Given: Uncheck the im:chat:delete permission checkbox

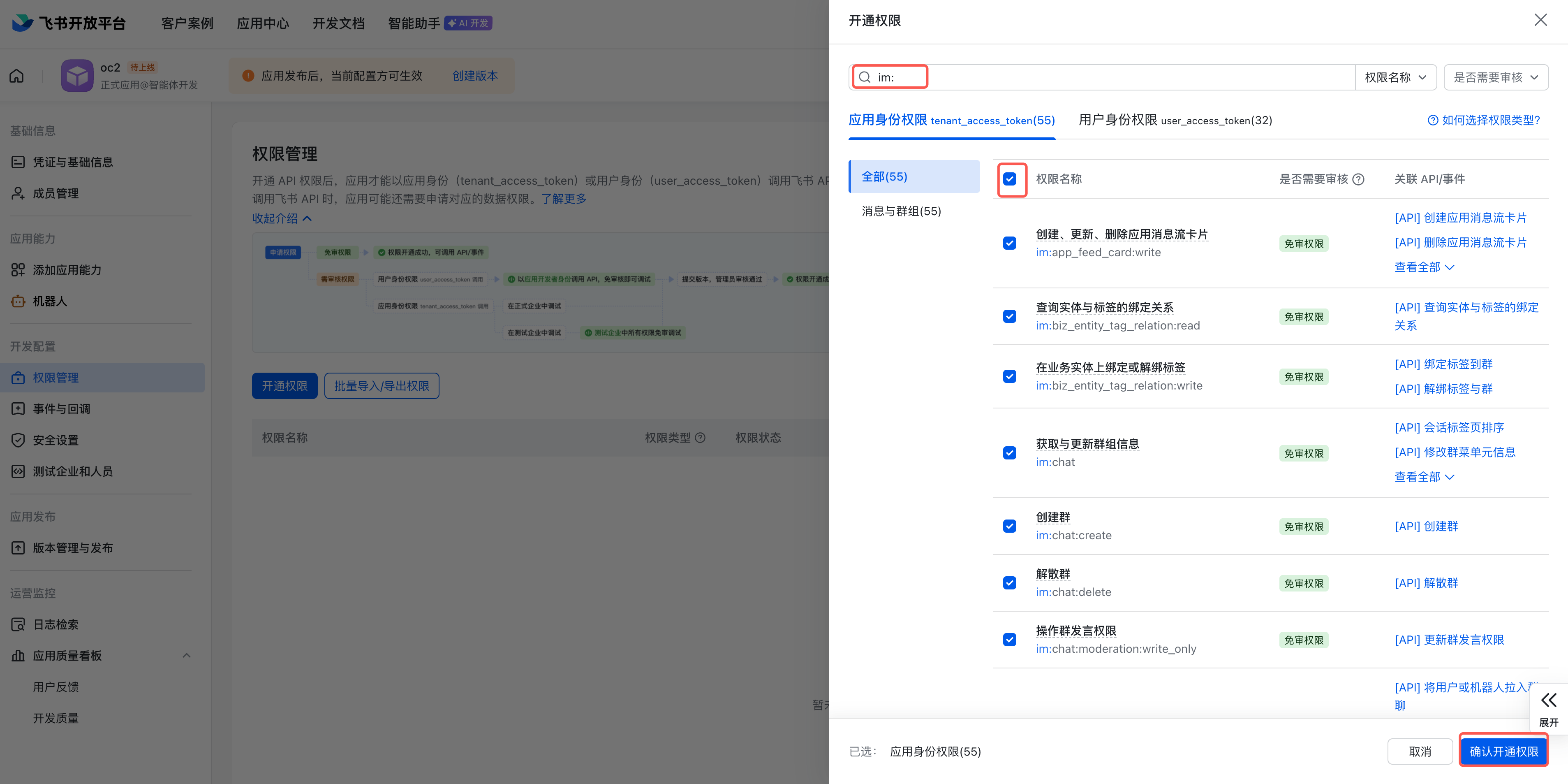Looking at the screenshot, I should pyautogui.click(x=1010, y=582).
